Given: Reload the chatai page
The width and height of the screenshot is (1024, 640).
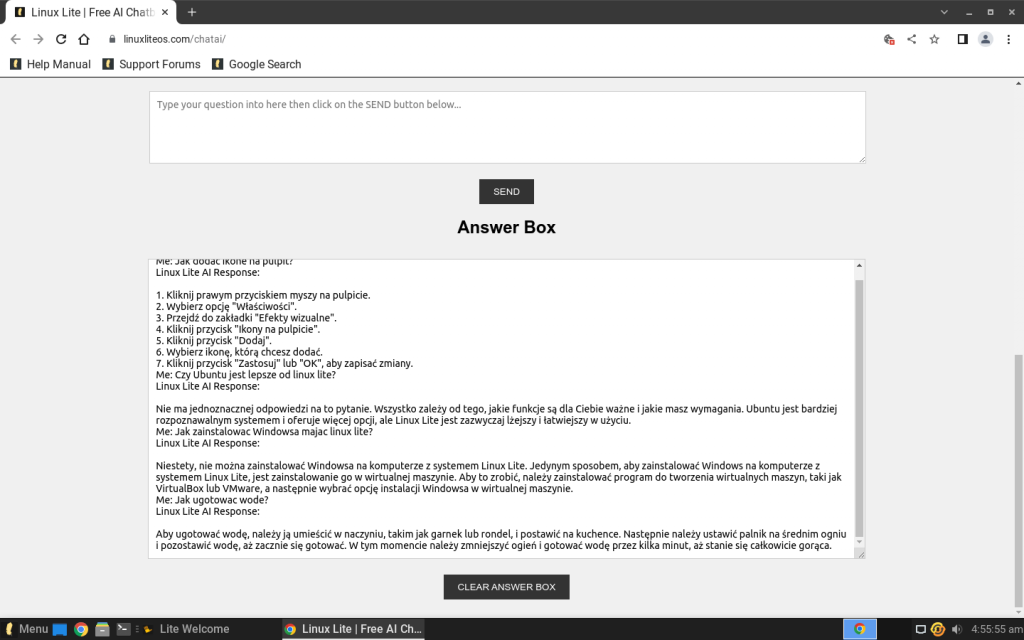Looking at the screenshot, I should tap(62, 39).
